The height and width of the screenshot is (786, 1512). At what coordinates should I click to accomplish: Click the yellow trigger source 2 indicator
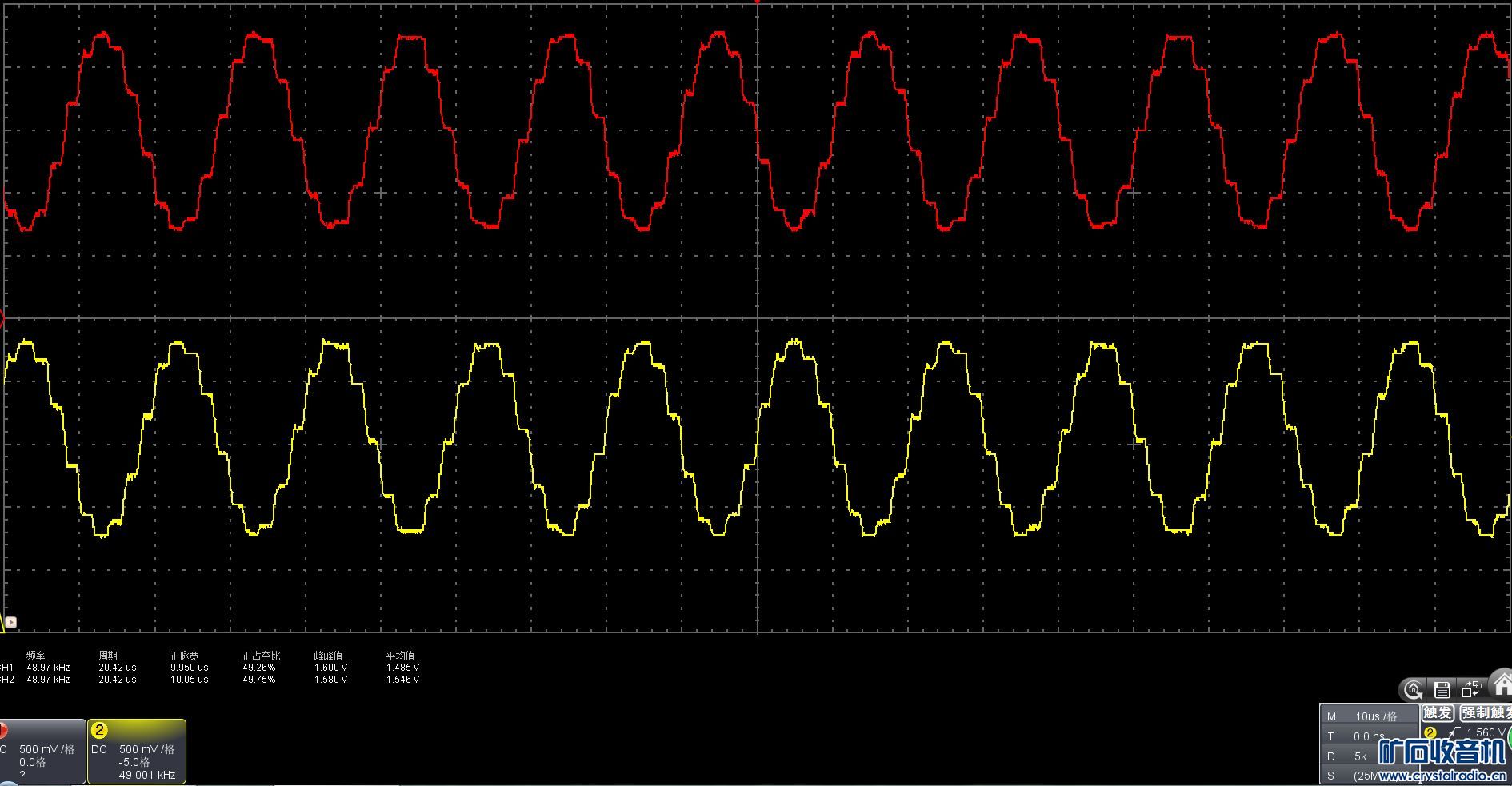coord(1430,732)
